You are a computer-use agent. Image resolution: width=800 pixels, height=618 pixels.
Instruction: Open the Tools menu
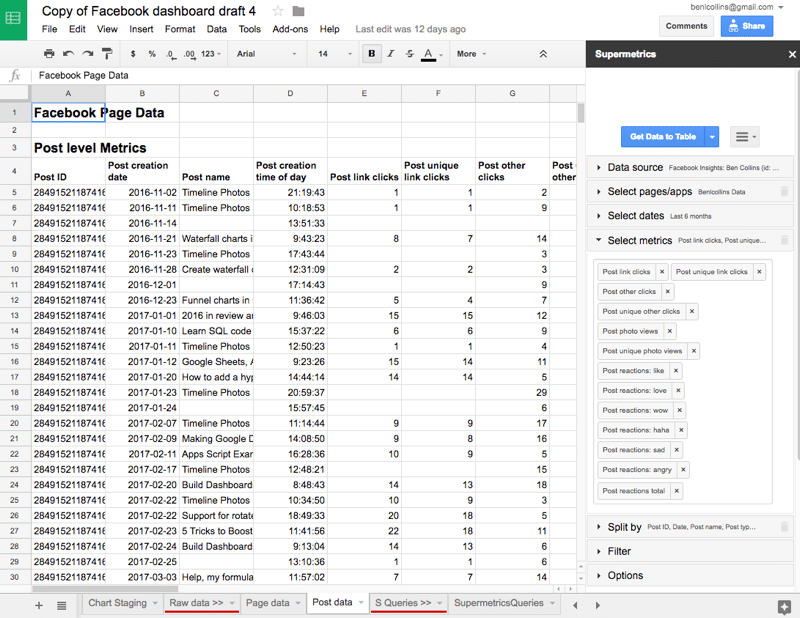(249, 29)
